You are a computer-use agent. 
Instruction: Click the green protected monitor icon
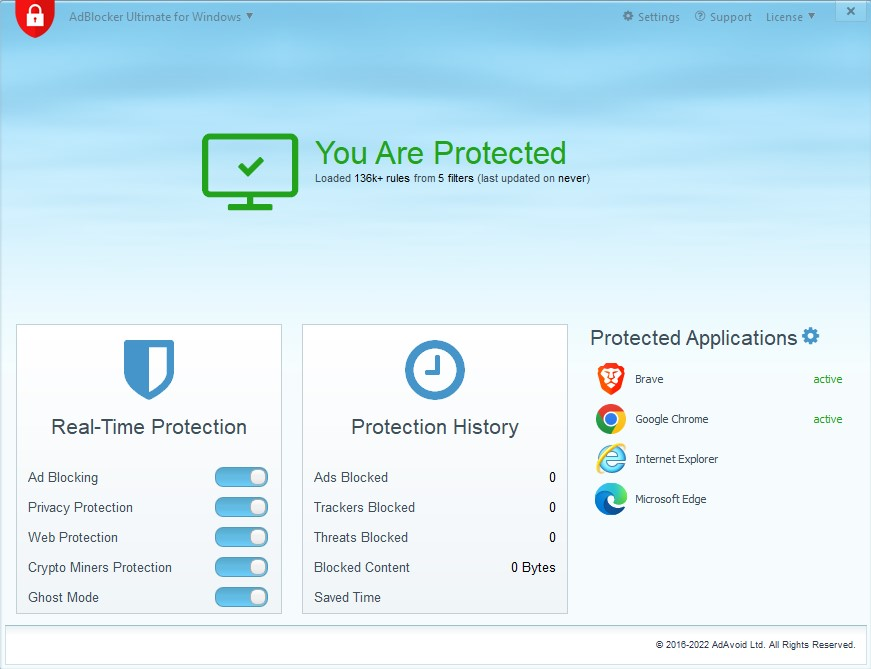[250, 172]
